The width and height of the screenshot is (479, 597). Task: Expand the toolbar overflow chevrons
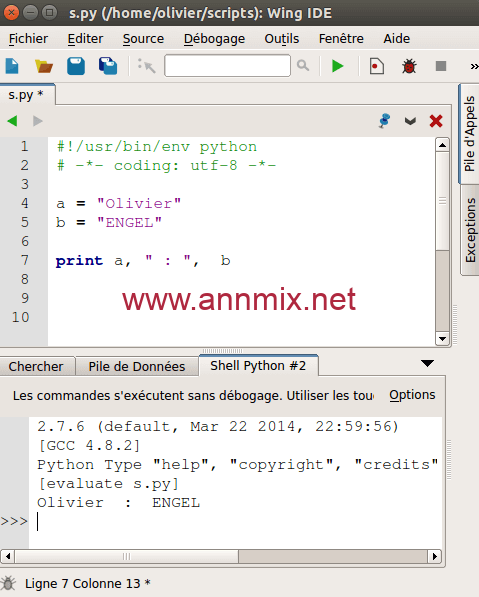(x=474, y=67)
